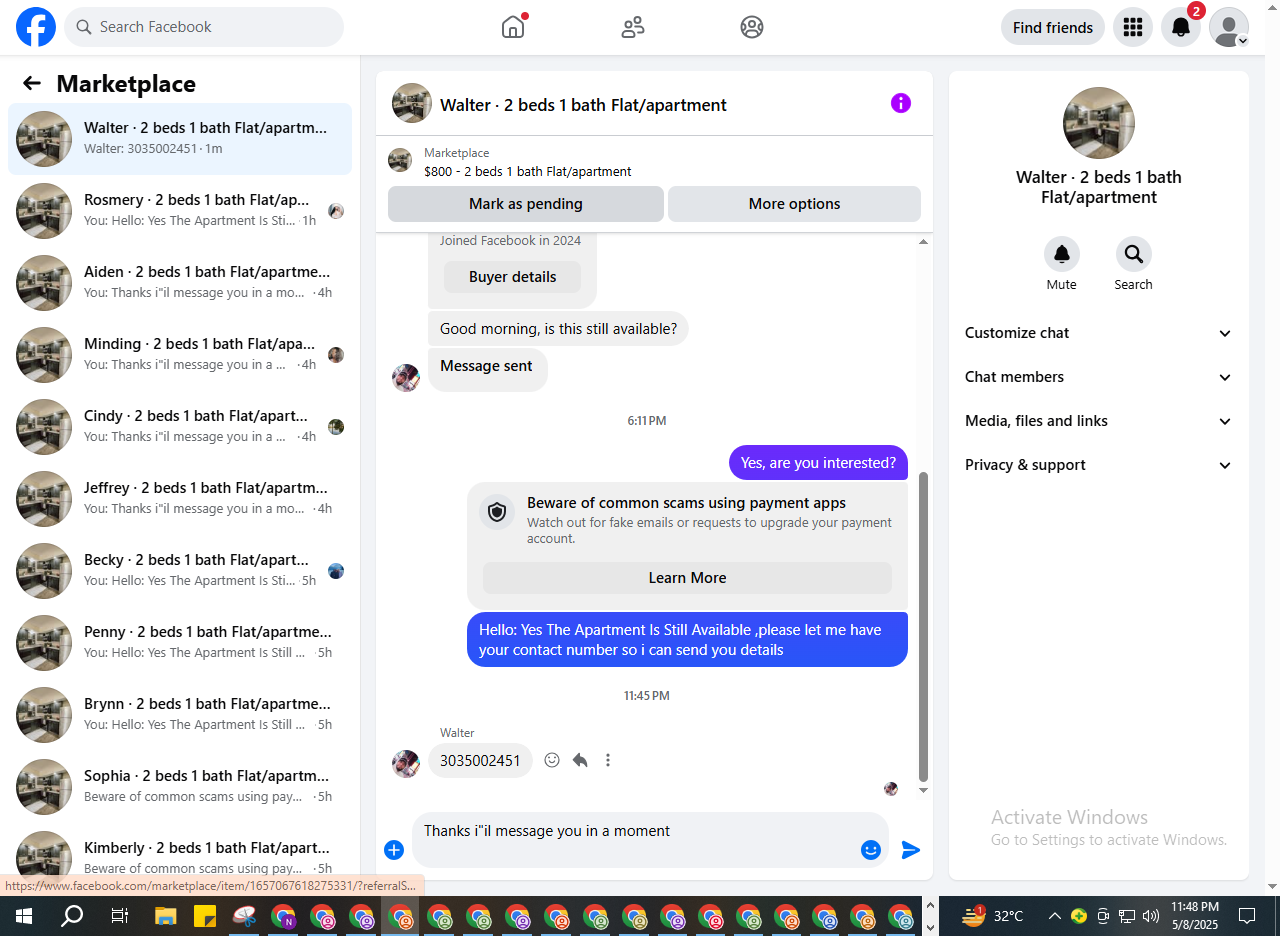Open the emoji picker in the message box
Screen dimensions: 1280x936
(871, 850)
